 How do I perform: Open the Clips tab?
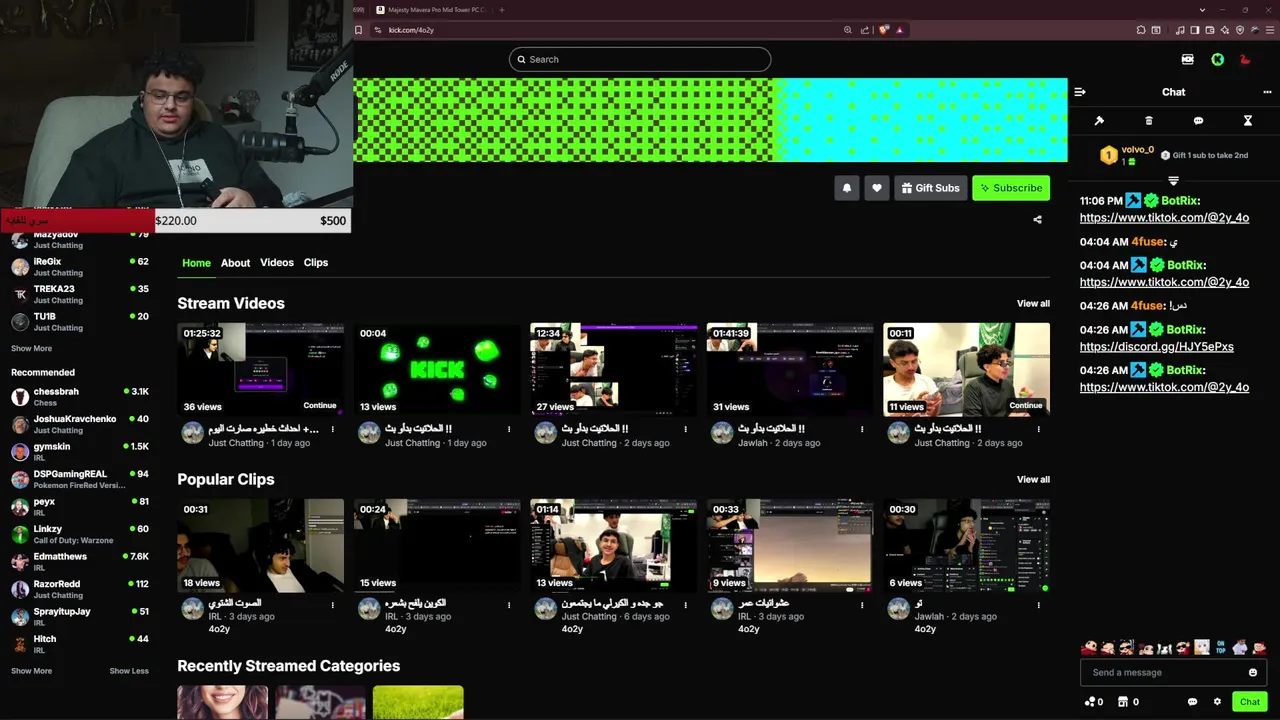316,263
